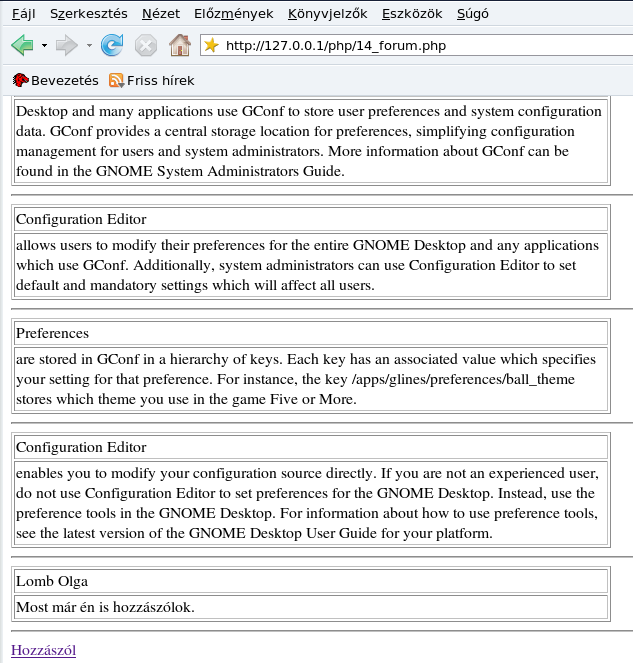Image resolution: width=633 pixels, height=663 pixels.
Task: Click 'see the latest version' line
Action: (255, 533)
